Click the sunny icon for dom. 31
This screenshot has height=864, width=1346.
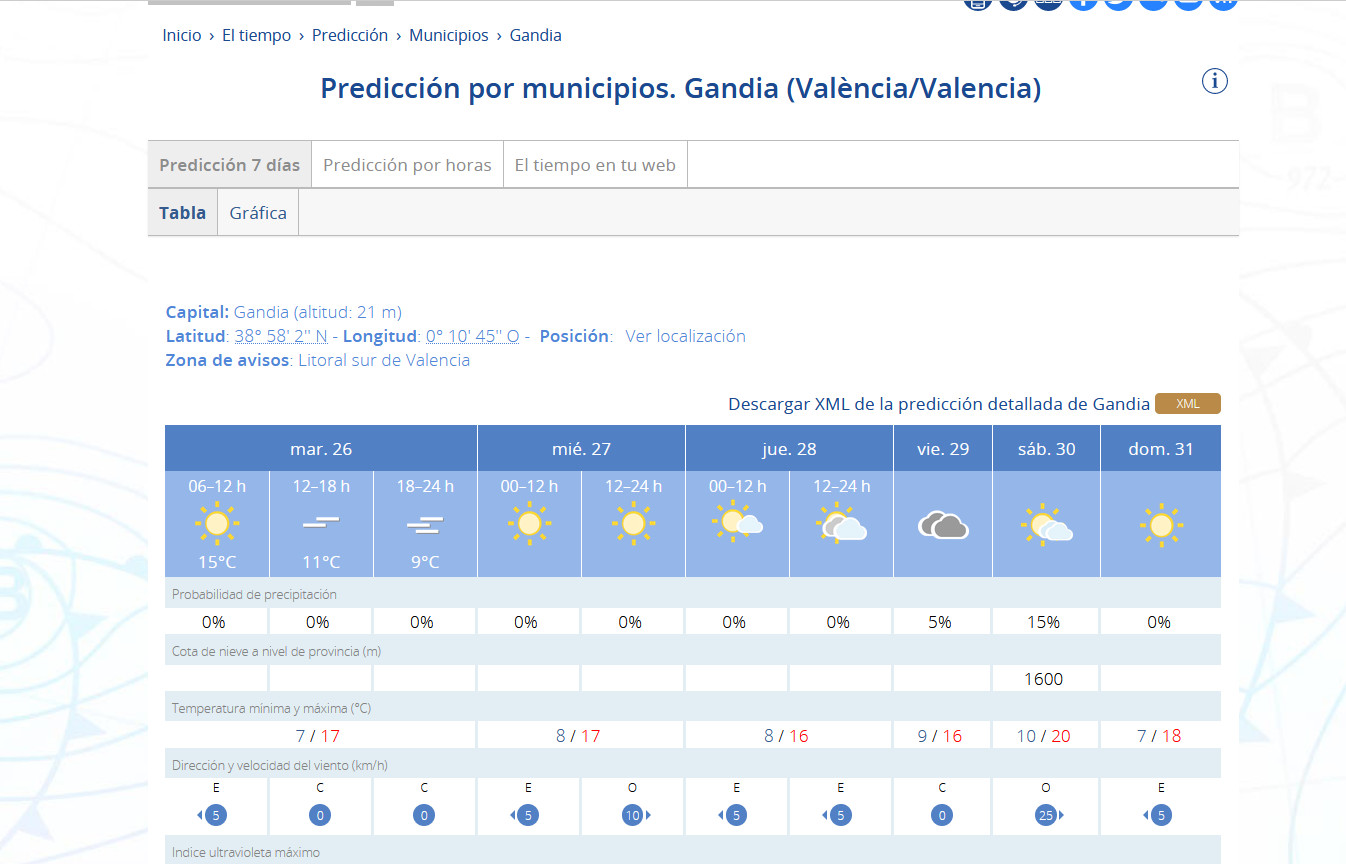[1160, 523]
